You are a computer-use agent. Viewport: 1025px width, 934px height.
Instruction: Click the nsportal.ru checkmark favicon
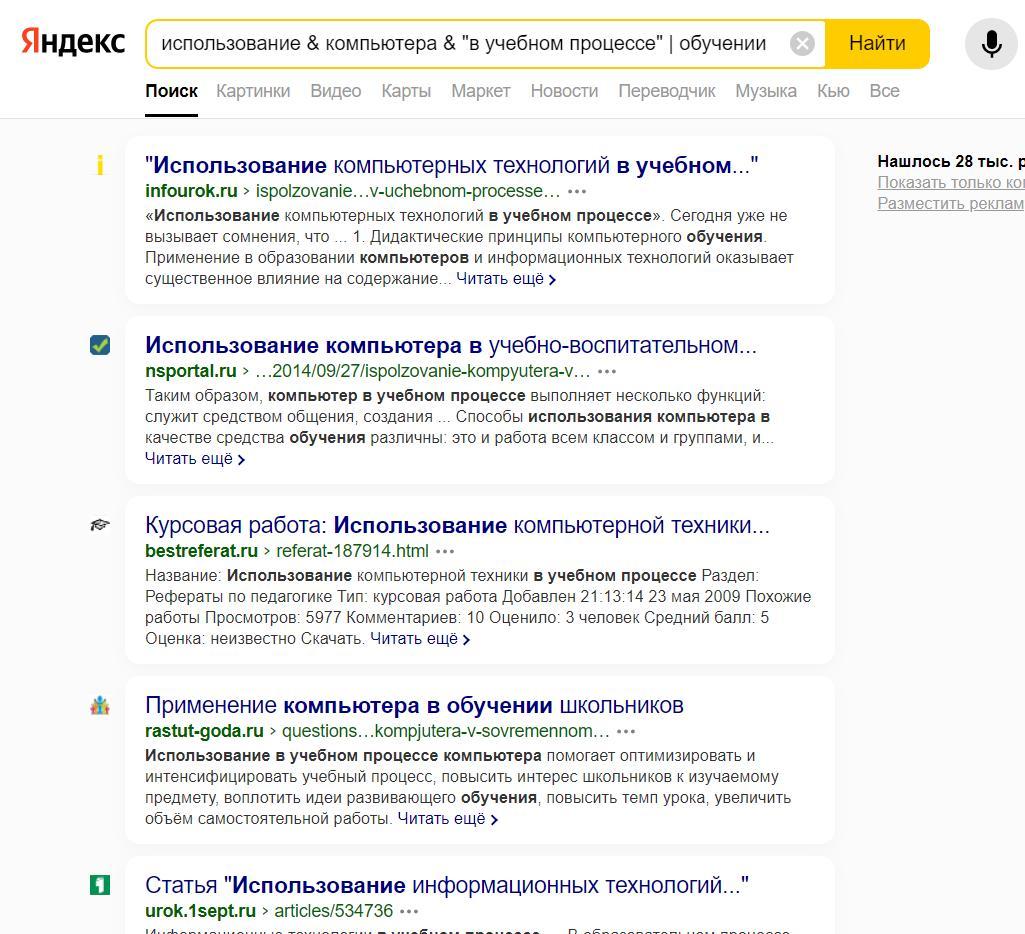pyautogui.click(x=100, y=344)
